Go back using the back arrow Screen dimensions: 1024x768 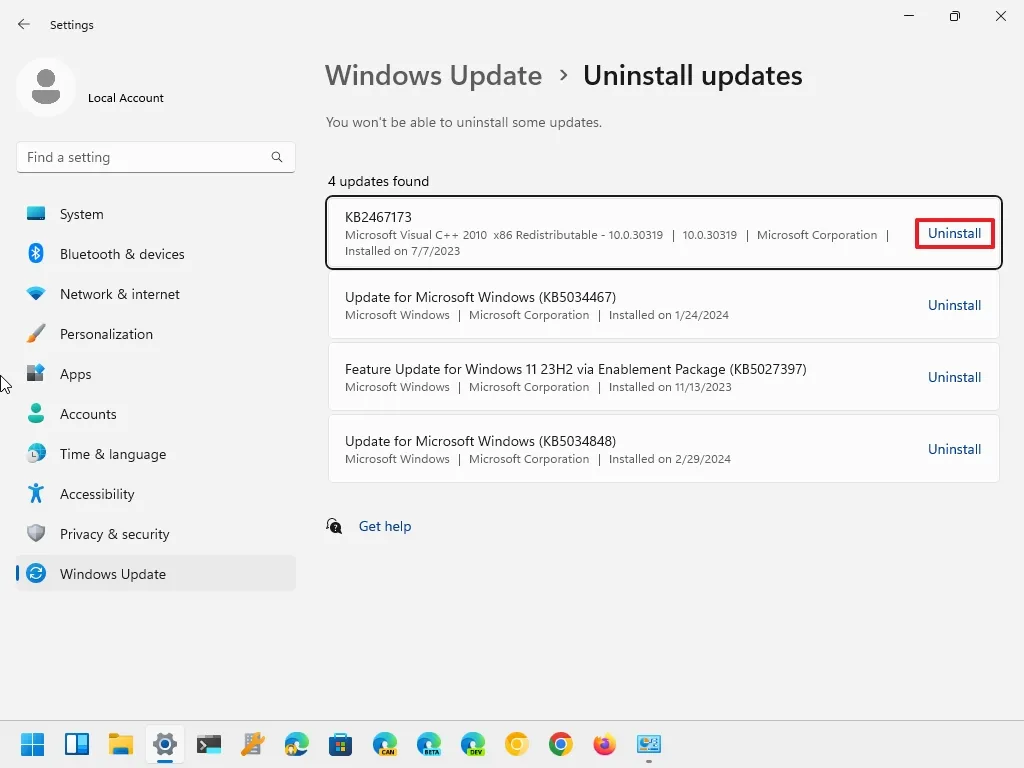click(x=23, y=24)
